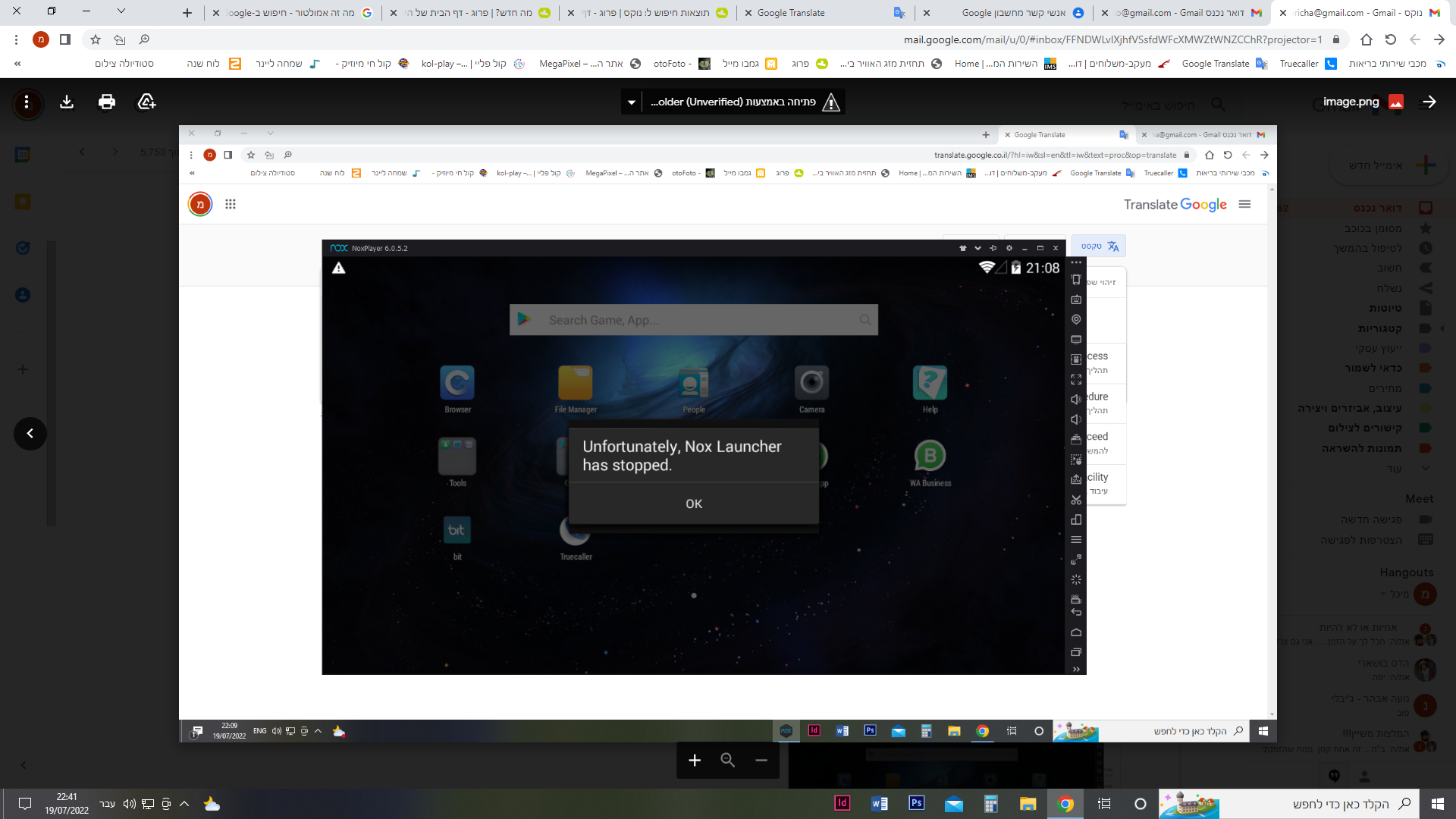Show hidden system tray icons

(x=184, y=804)
